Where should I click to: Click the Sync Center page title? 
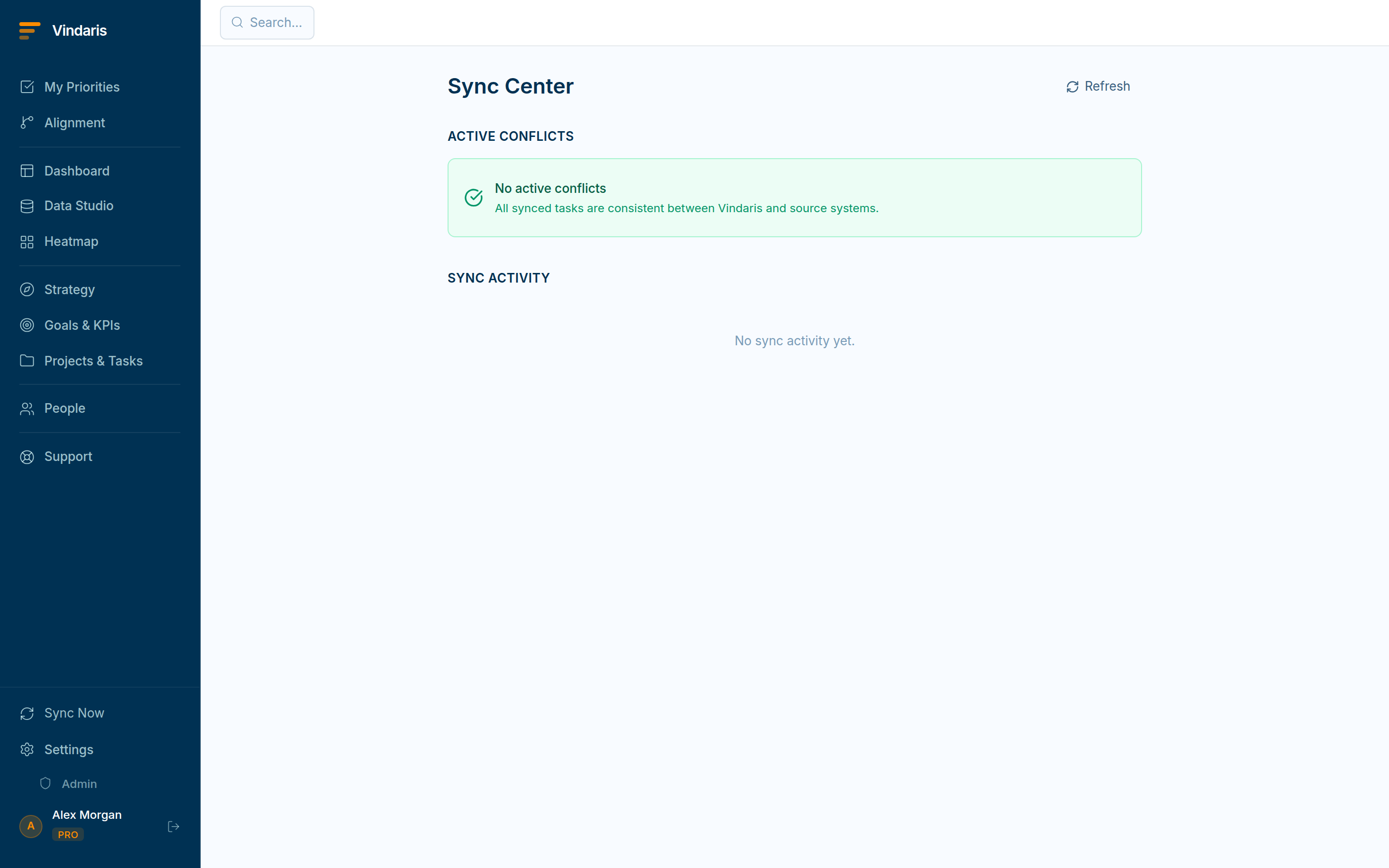coord(510,86)
